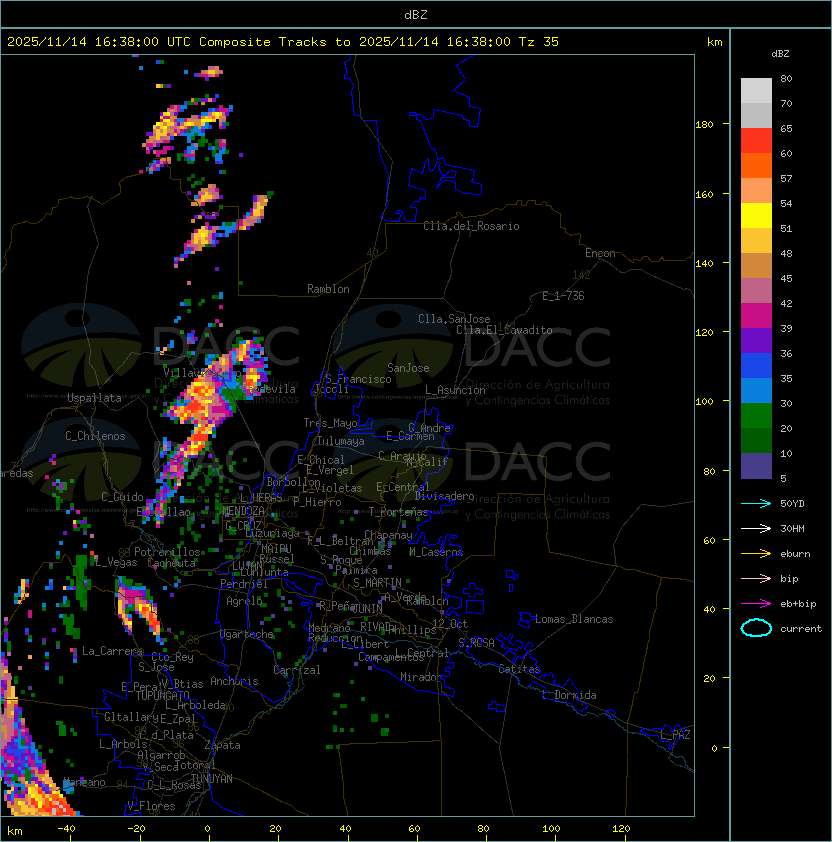
Task: Select the magenta swatch between 42 and 39
Action: (x=756, y=316)
